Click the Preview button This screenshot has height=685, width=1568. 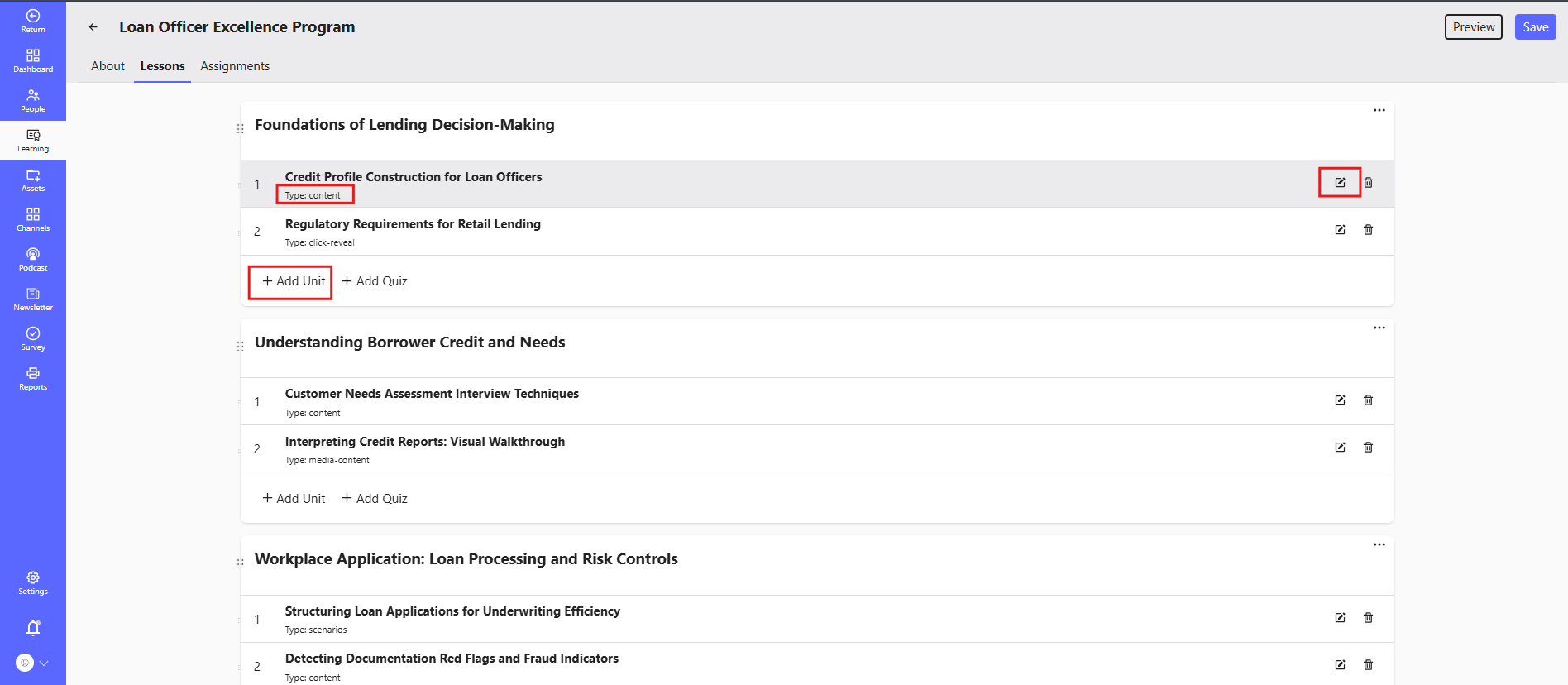1474,26
